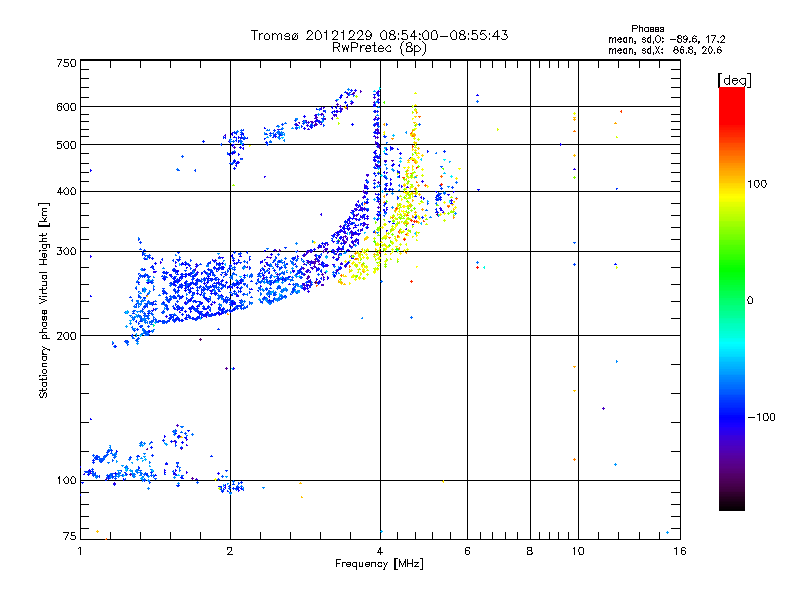800x600 pixels.
Task: Click the y-axis tick label '300'
Action: (66, 252)
